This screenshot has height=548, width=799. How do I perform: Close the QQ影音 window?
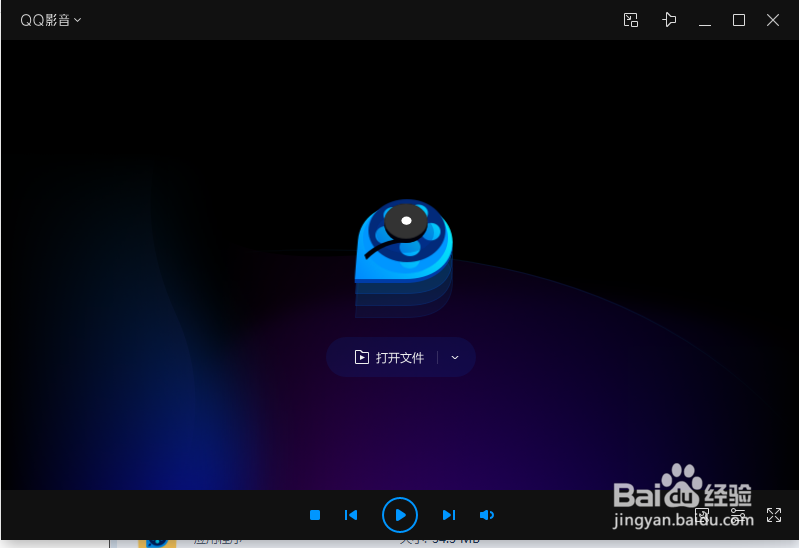click(x=773, y=20)
